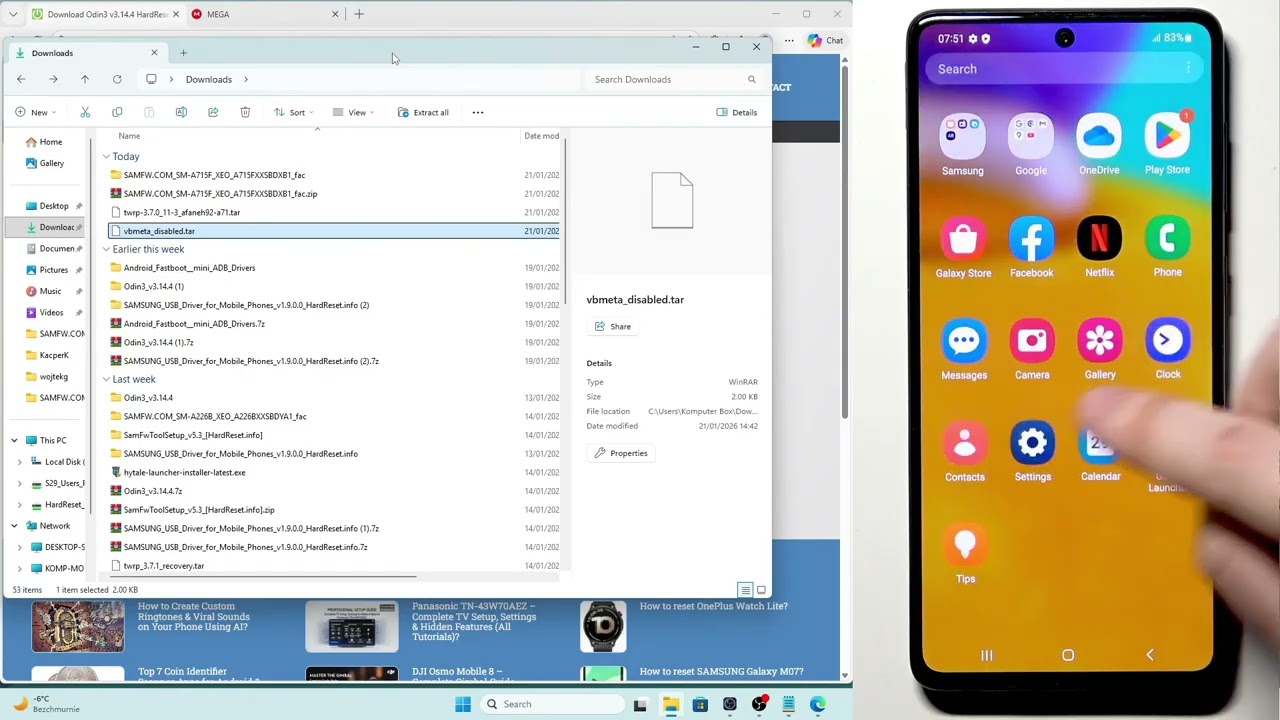1280x720 pixels.
Task: Click the Search Downloads field
Action: tap(675, 79)
